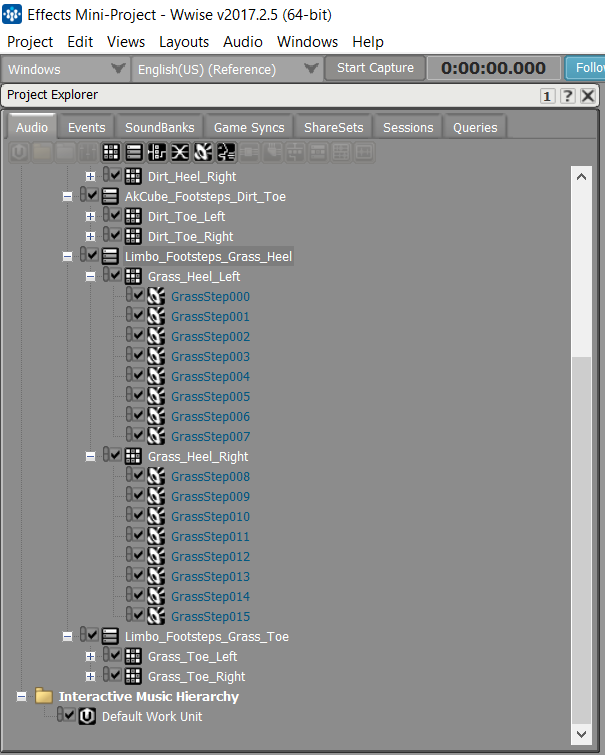605x755 pixels.
Task: Switch to the Game Syncs tab
Action: click(x=249, y=127)
